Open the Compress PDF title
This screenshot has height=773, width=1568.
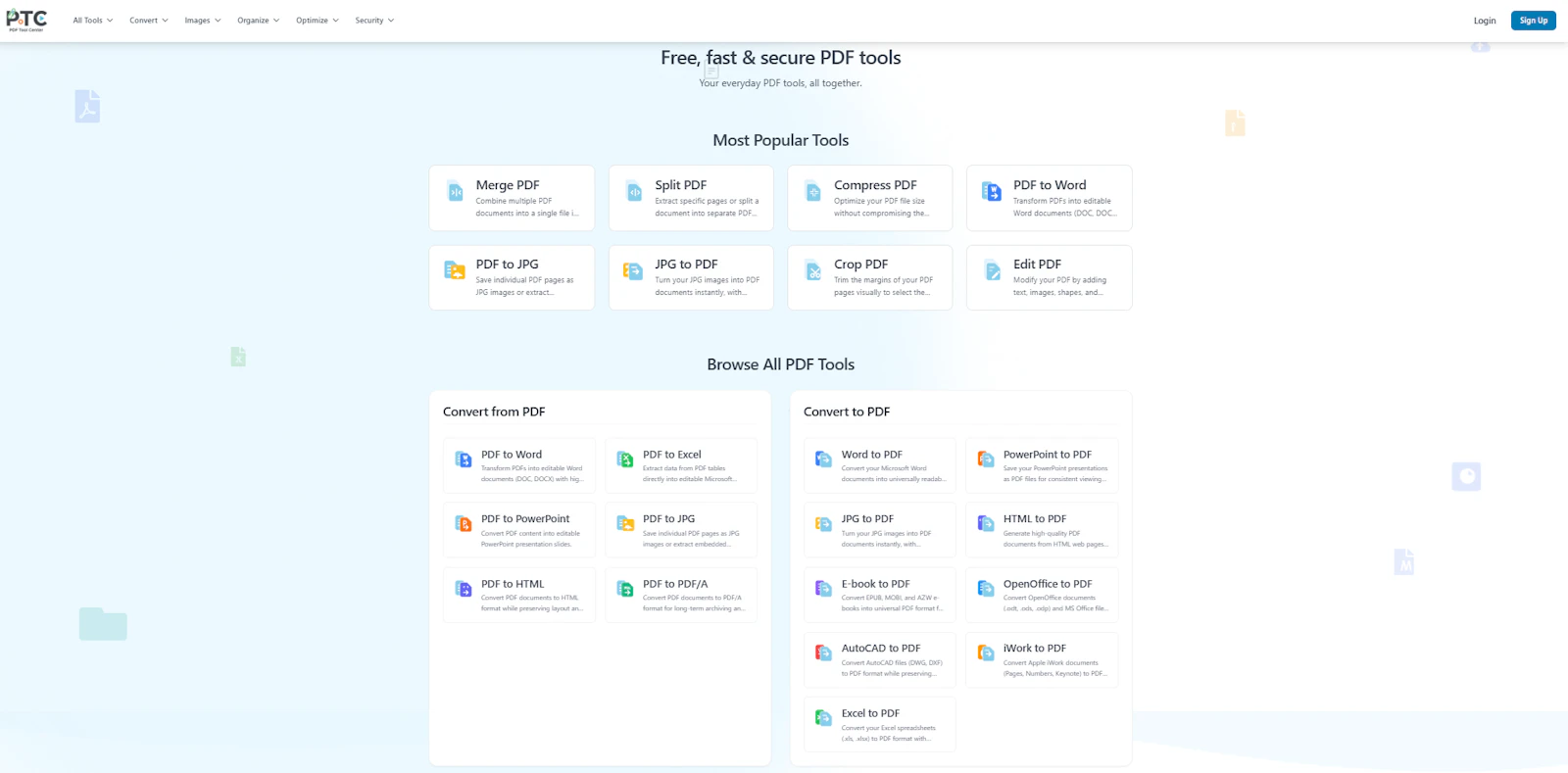tap(875, 185)
